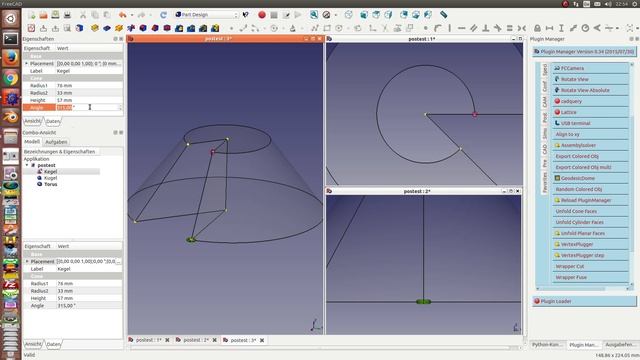Click the Draw style no-entry icon

point(326,15)
